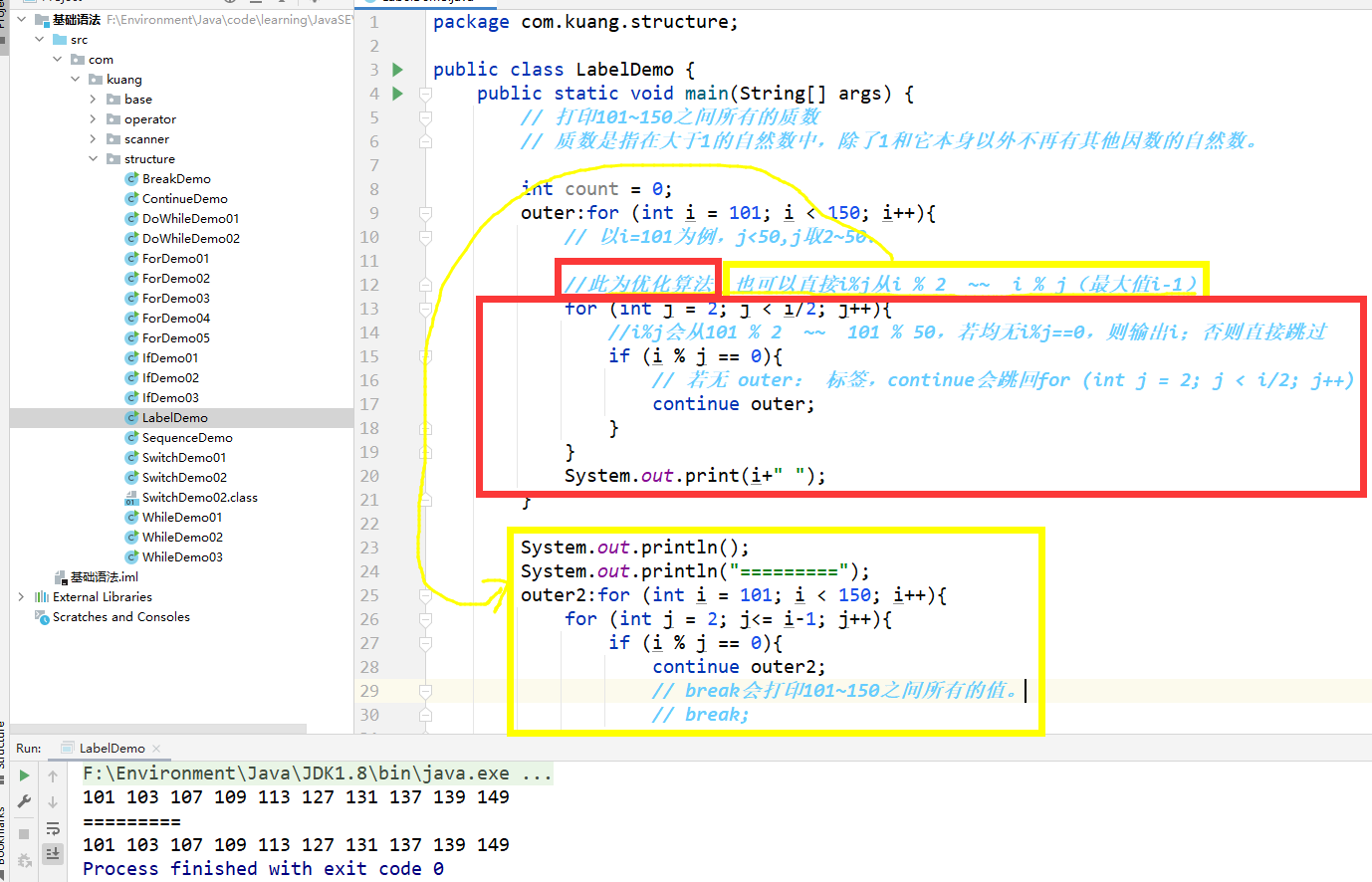The width and height of the screenshot is (1372, 882).
Task: Close the LabelDemo run tab
Action: click(x=156, y=749)
